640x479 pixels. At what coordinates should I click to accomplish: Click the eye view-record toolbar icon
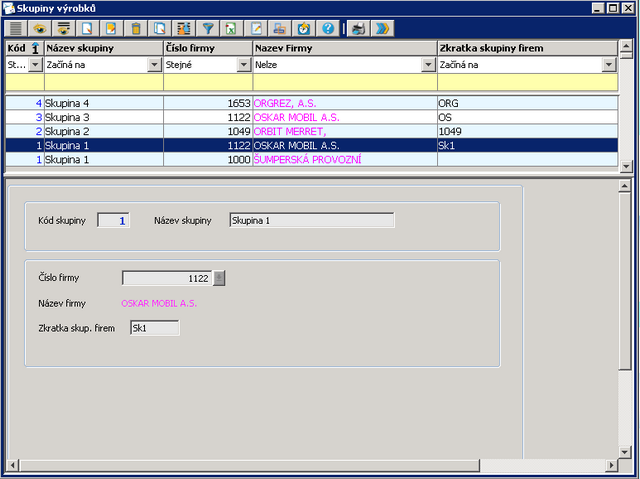(x=40, y=28)
